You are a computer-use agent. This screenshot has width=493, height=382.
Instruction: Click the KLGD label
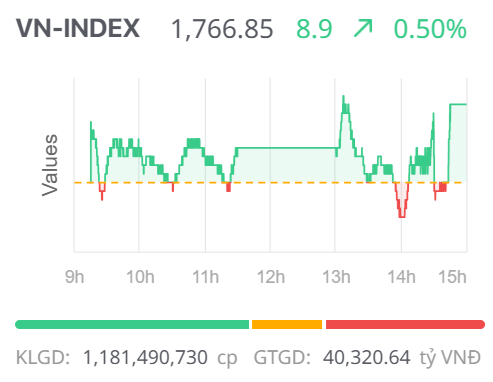43,358
